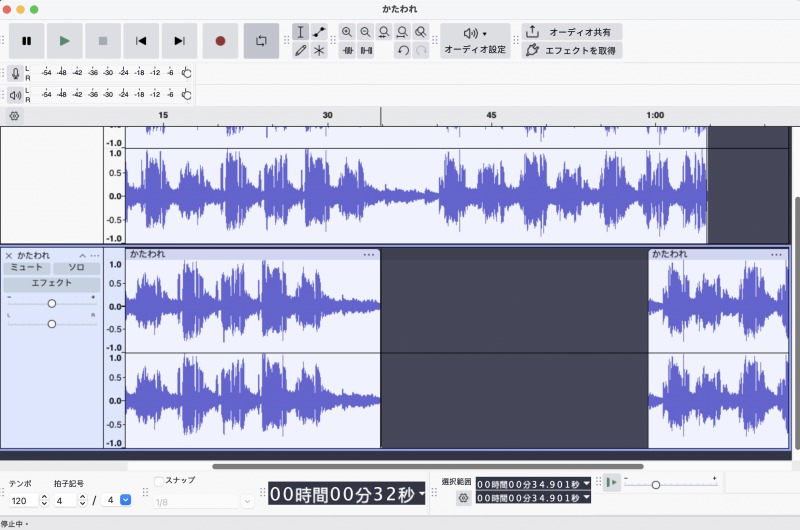Open the オーディオ設定 audio setup menu
Image resolution: width=800 pixels, height=530 pixels.
[x=475, y=41]
